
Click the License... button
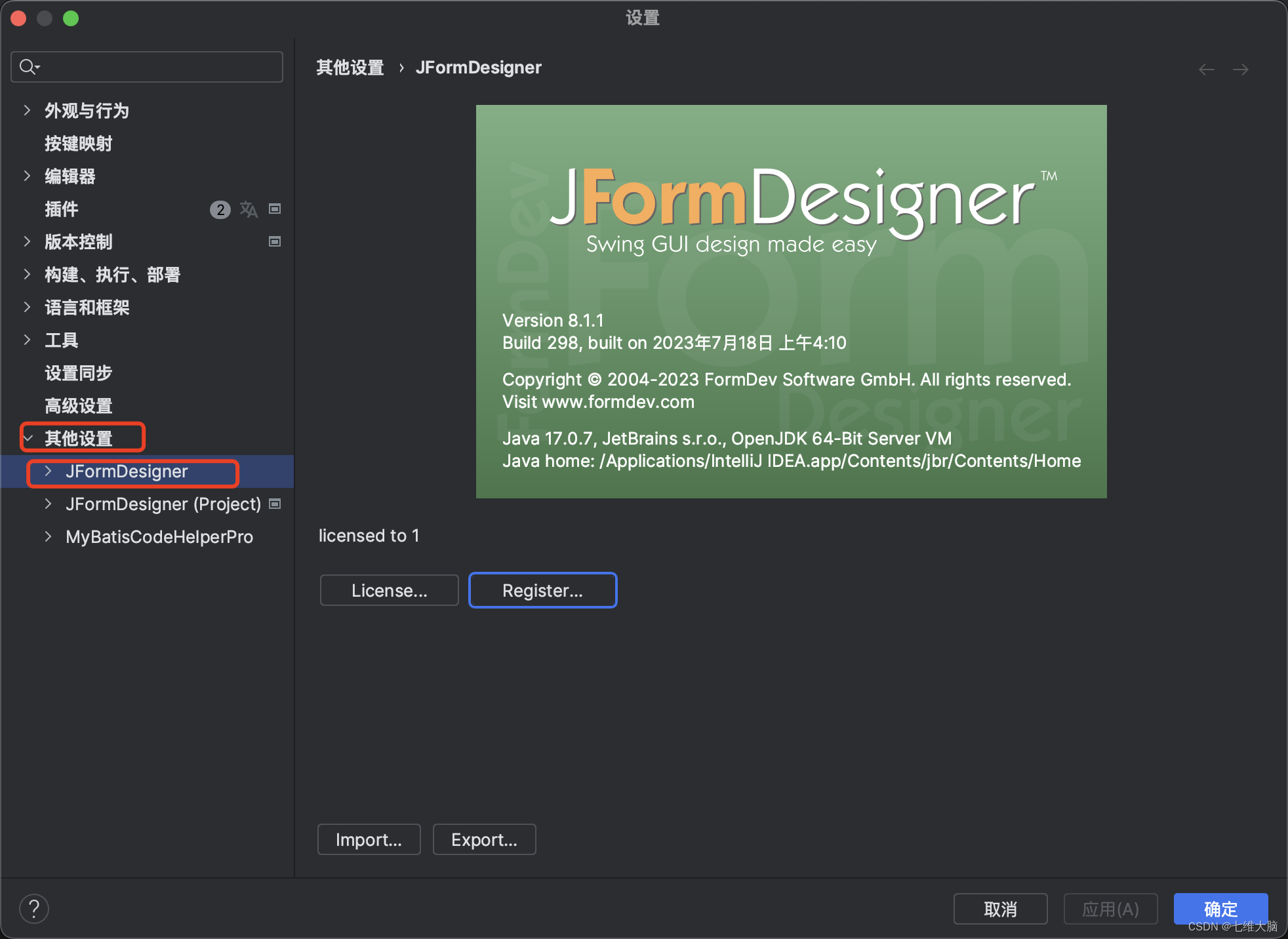click(389, 590)
